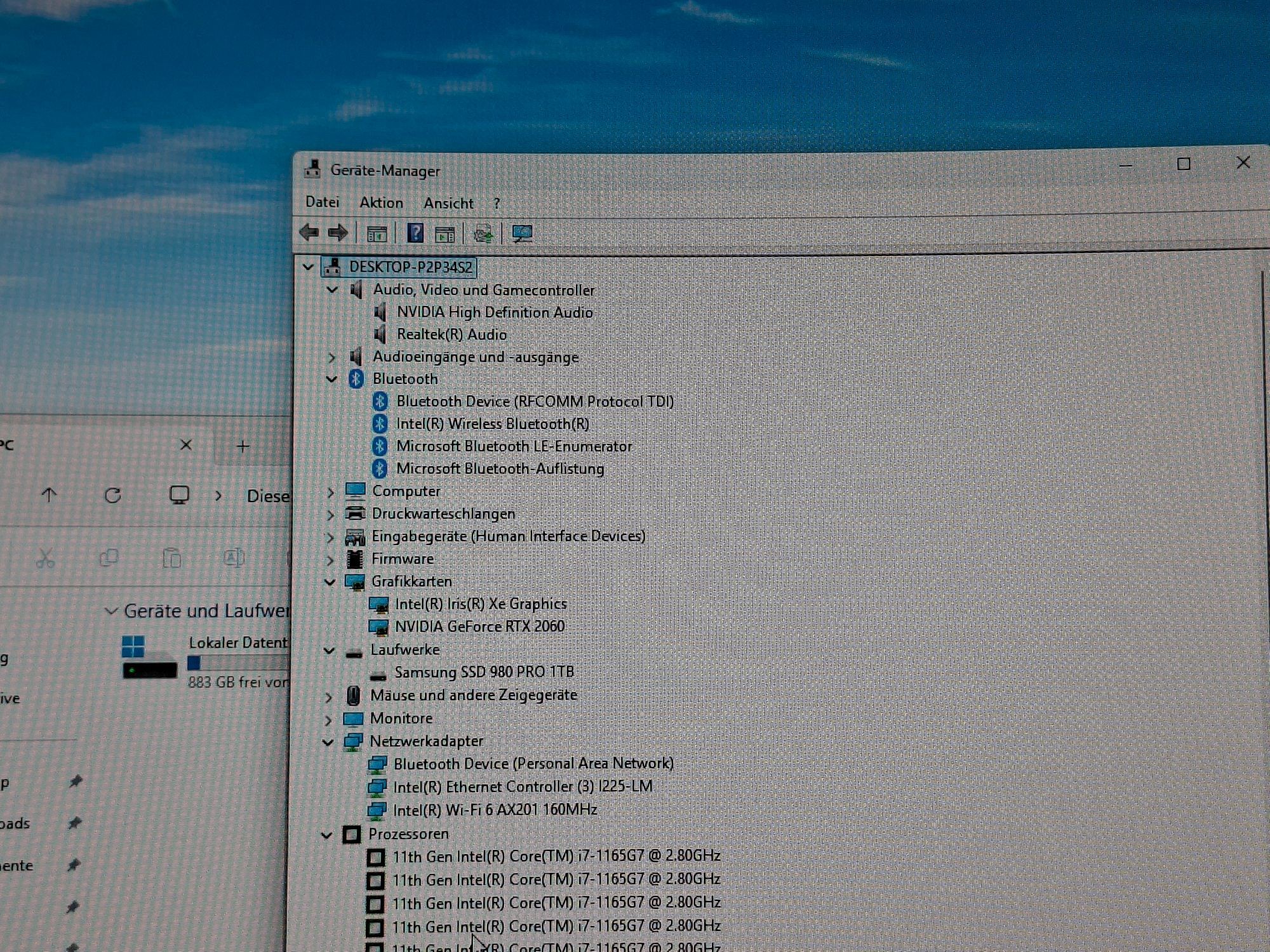Select NVIDIA GeForce RTX 2060 device
The width and height of the screenshot is (1270, 952).
(x=479, y=626)
